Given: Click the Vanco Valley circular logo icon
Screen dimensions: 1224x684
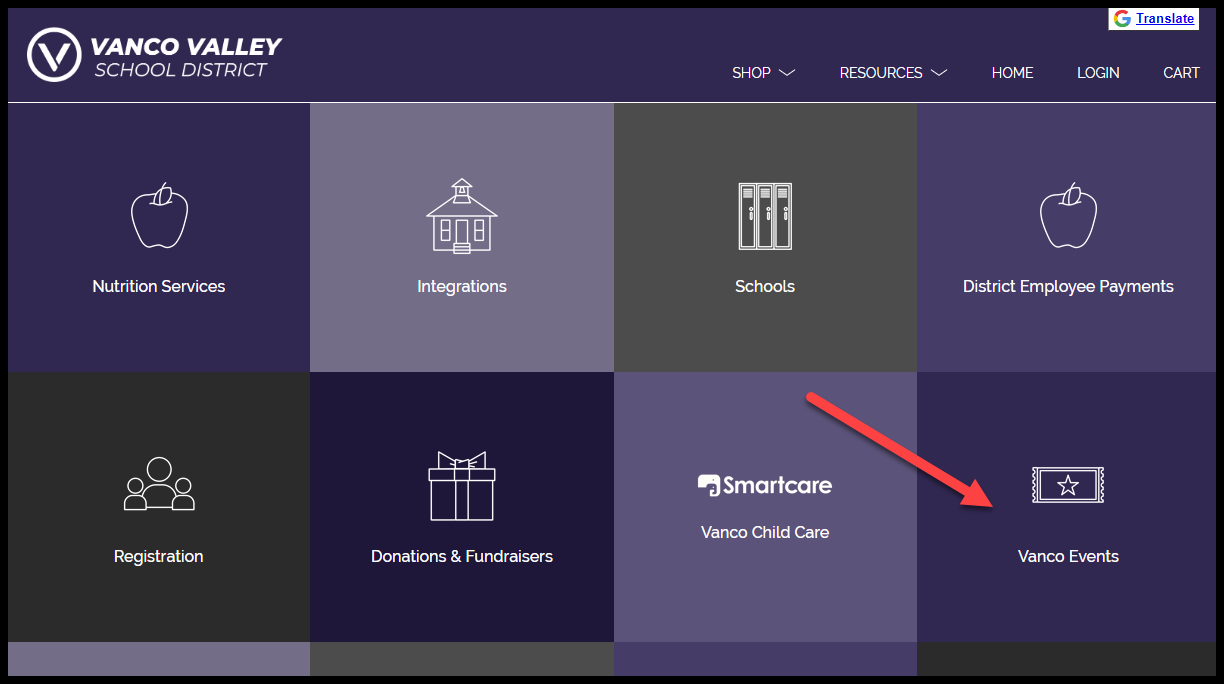Looking at the screenshot, I should coord(54,54).
